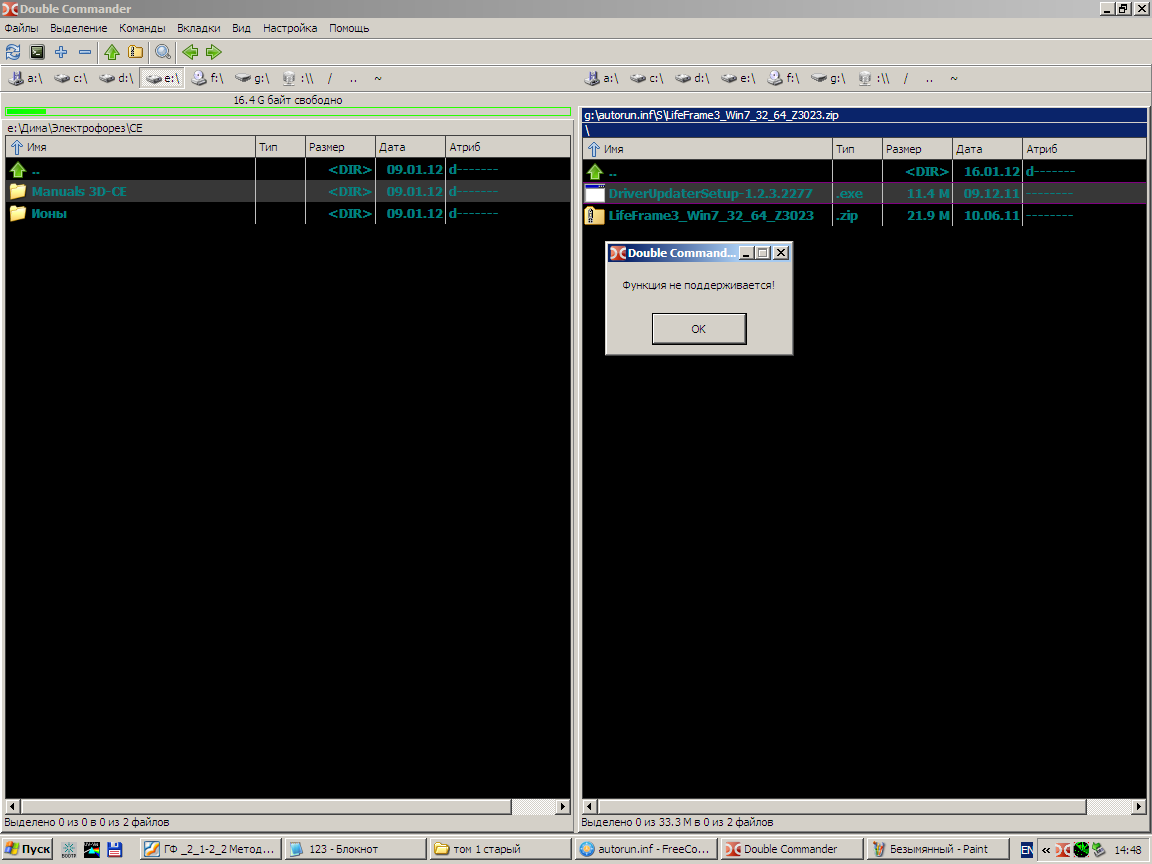Viewport: 1152px width, 864px height.
Task: Click the Refresh icon in toolbar
Action: click(x=13, y=52)
